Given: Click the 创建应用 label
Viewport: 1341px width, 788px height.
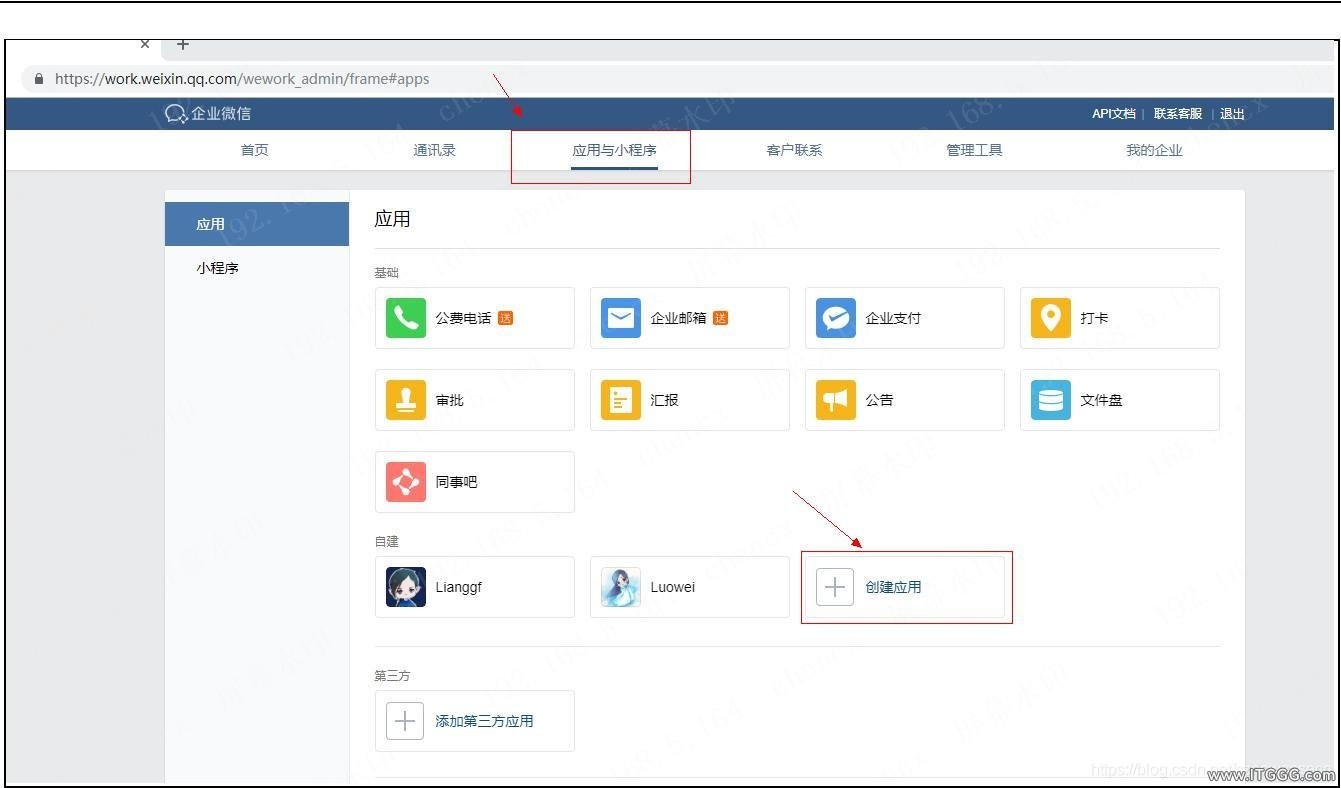Looking at the screenshot, I should click(893, 587).
